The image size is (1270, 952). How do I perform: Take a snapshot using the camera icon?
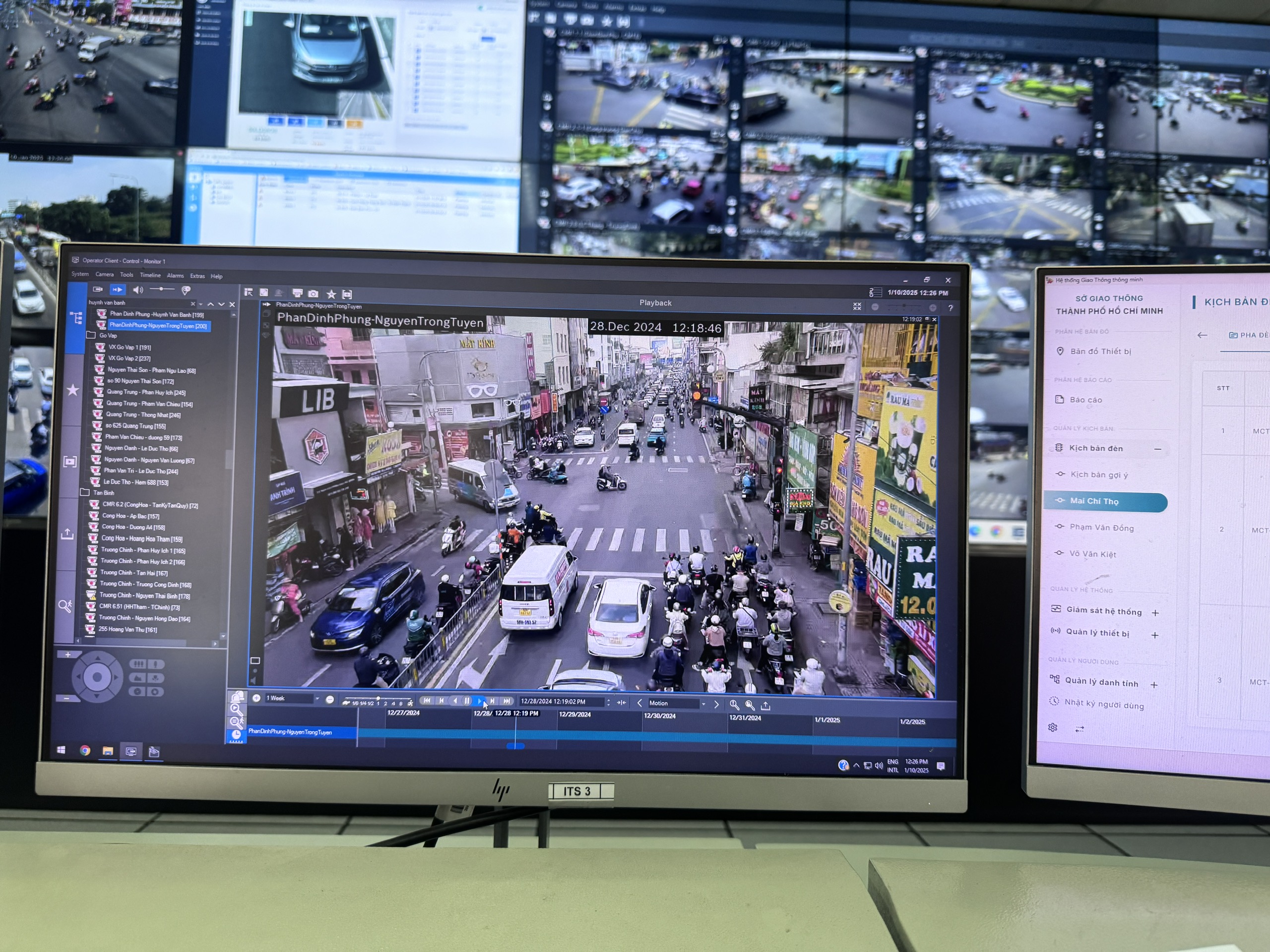[x=314, y=295]
